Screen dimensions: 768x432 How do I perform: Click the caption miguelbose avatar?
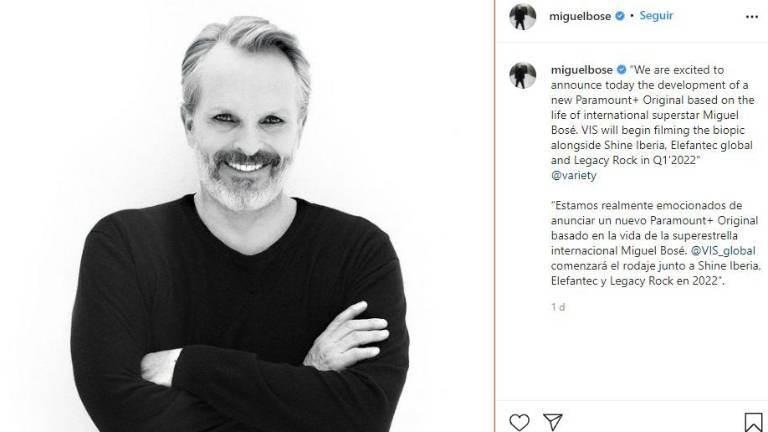pyautogui.click(x=523, y=75)
